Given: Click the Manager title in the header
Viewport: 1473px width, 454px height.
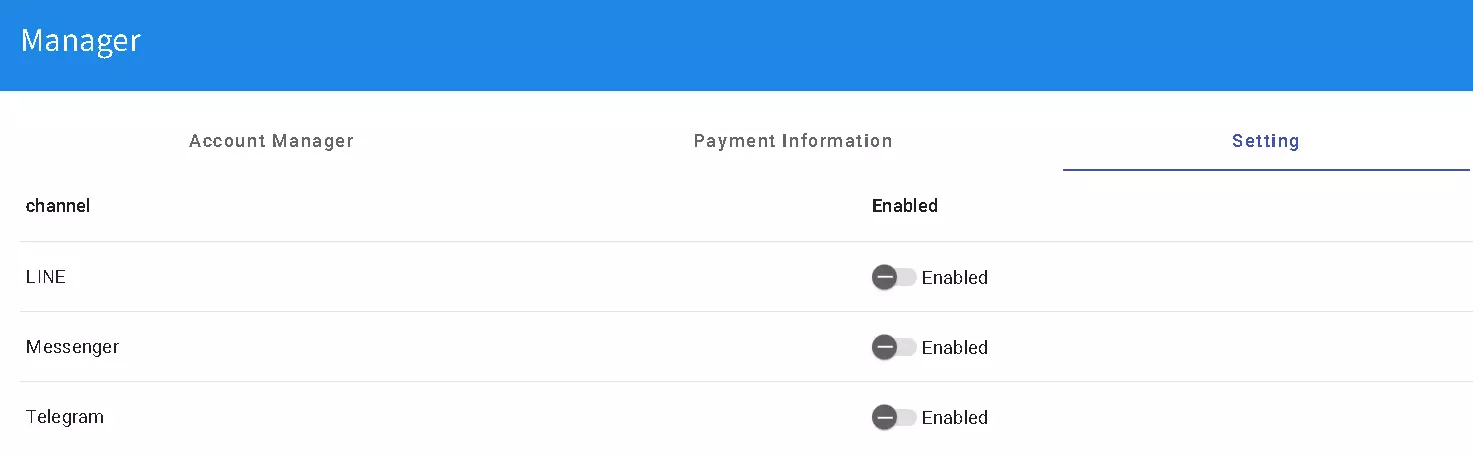Looking at the screenshot, I should click(x=80, y=41).
